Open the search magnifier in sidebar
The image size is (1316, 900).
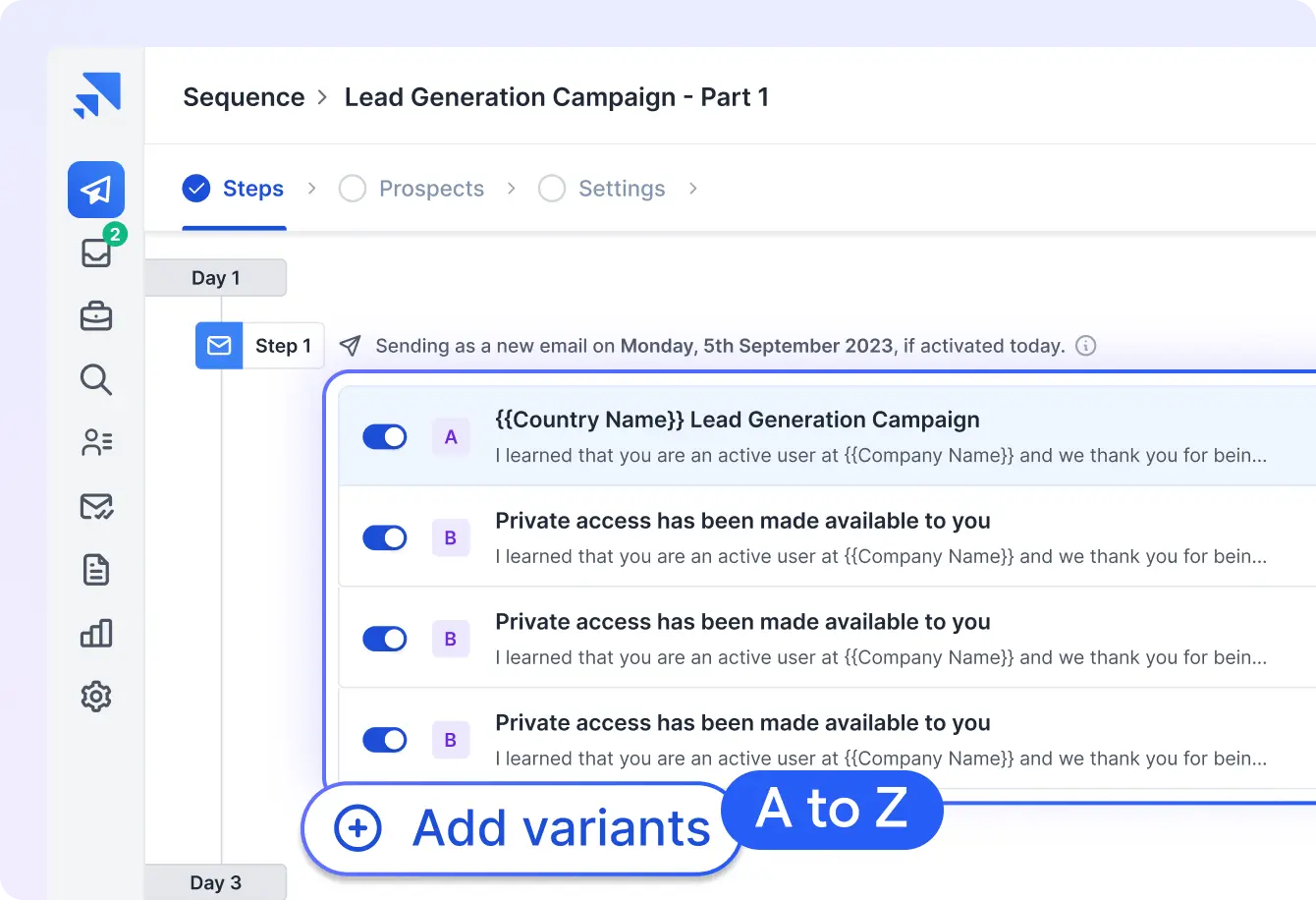[96, 379]
